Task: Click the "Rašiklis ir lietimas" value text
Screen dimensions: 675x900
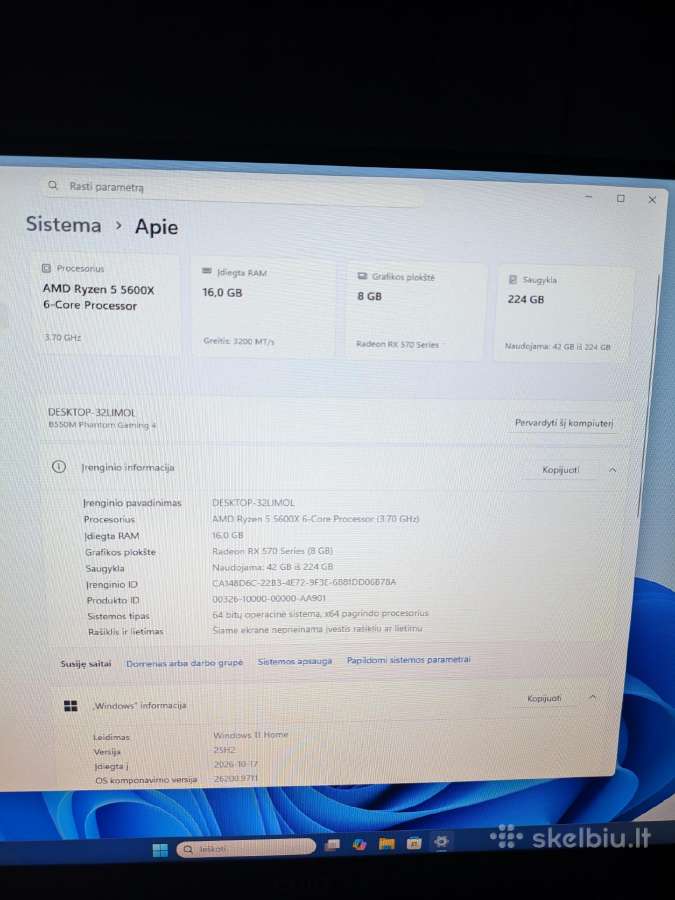Action: click(317, 629)
